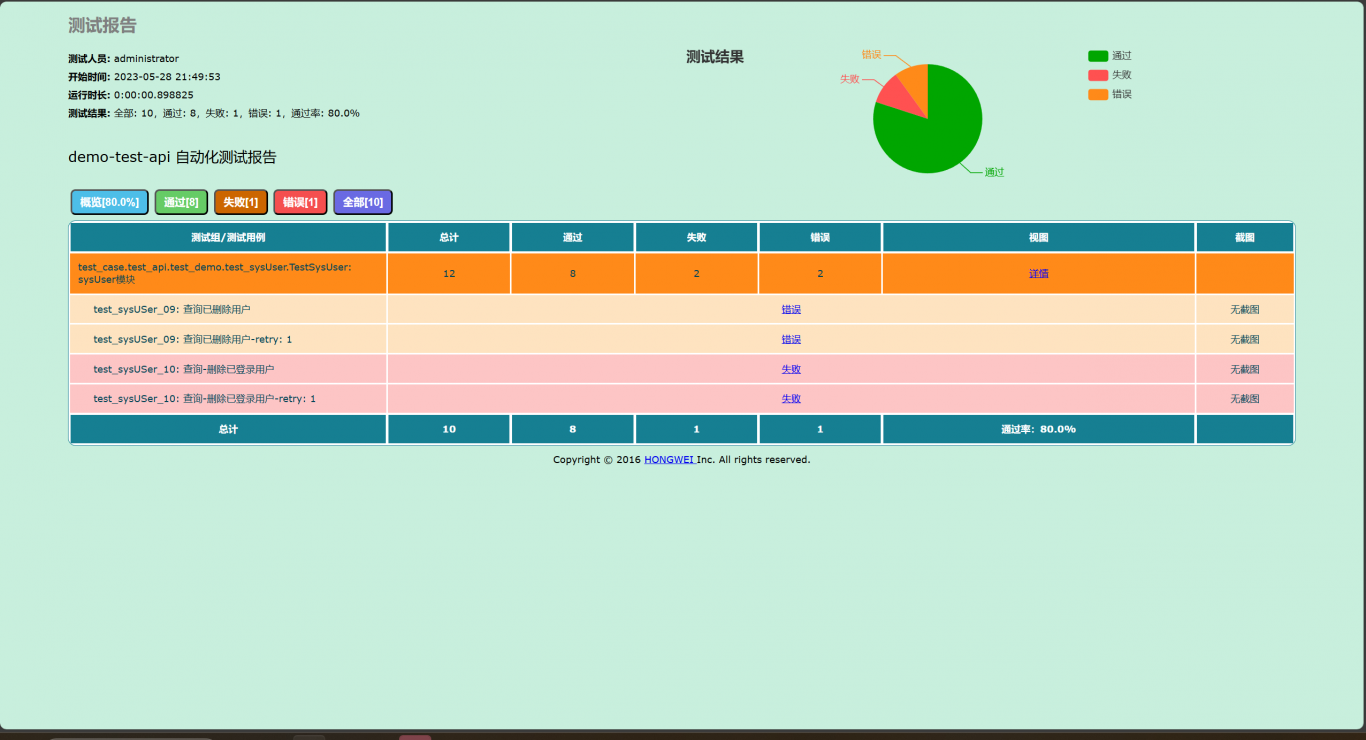Click the 测试结果 summary line with 通过率
Viewport: 1366px width, 740px height.
(x=214, y=113)
